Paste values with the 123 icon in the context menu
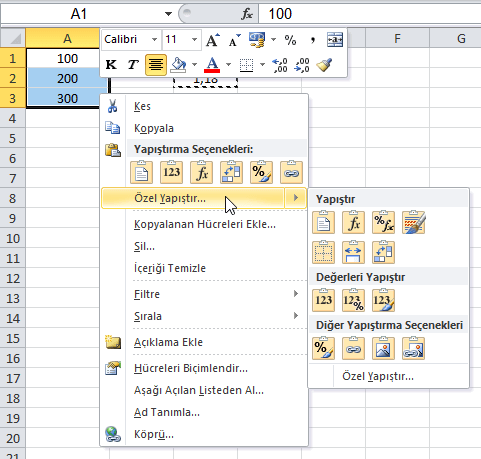Viewport: 481px width, 459px height. tap(171, 172)
